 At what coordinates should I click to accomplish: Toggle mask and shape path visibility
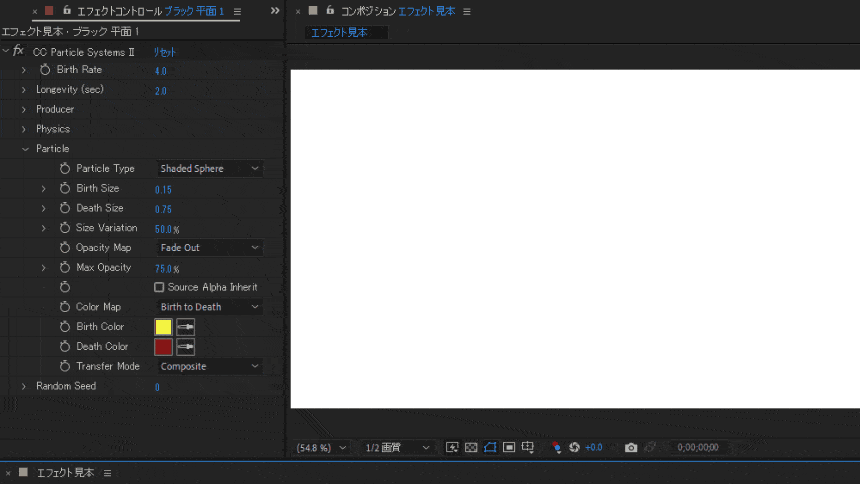[490, 447]
